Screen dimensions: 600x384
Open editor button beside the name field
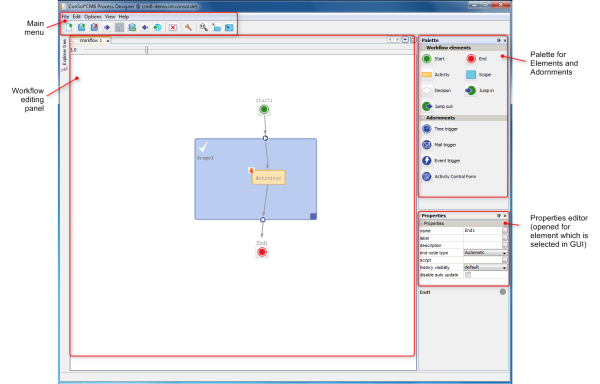(505, 231)
